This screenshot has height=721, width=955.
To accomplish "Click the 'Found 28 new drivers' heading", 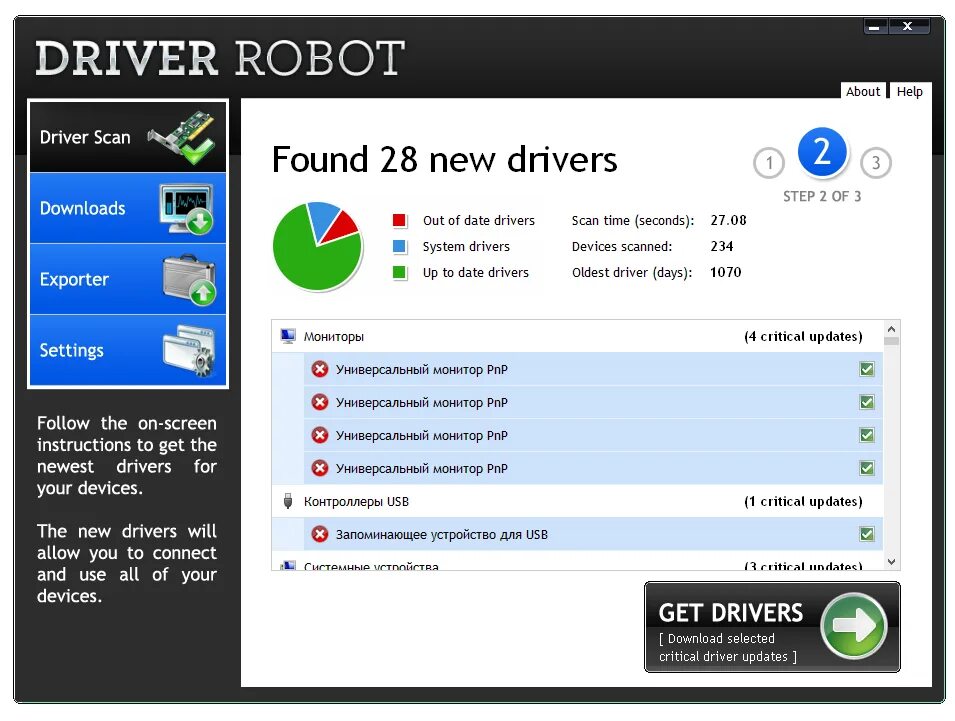I will coord(444,160).
